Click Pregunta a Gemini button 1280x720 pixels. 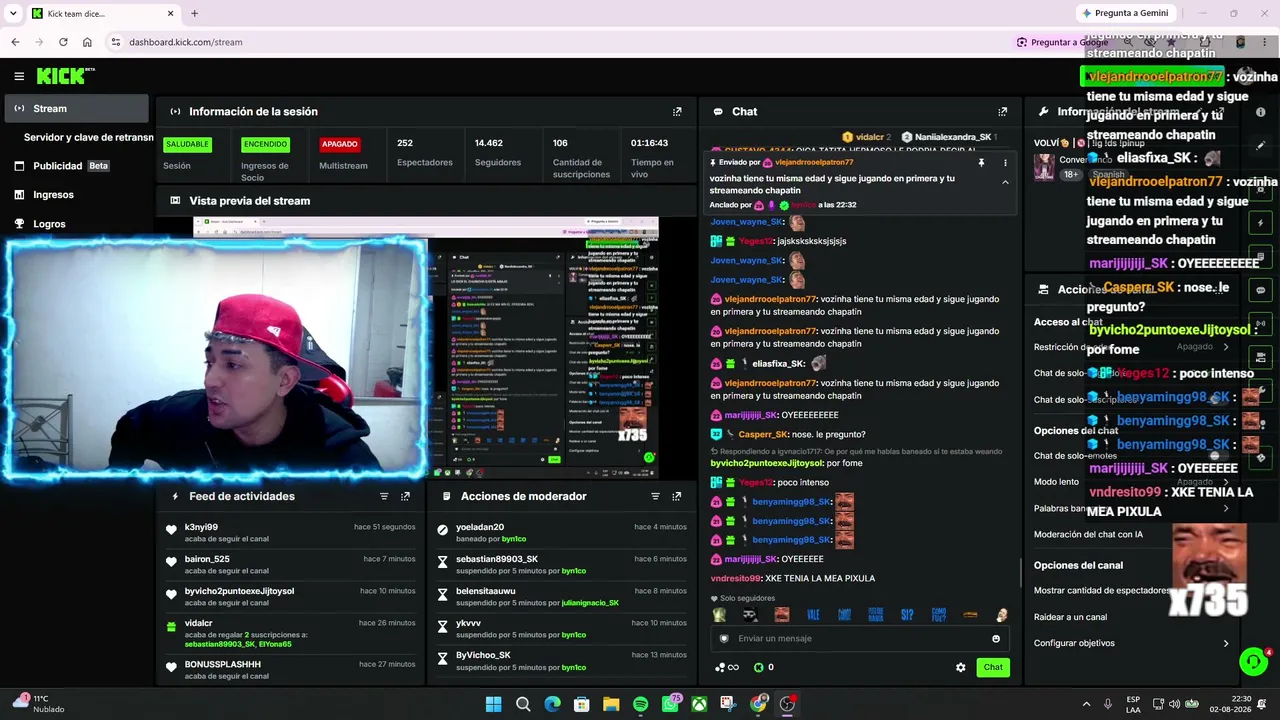coord(1125,13)
